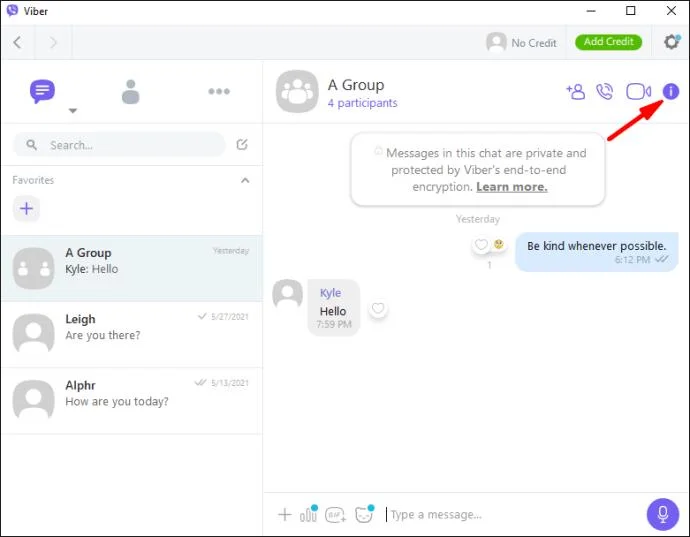The width and height of the screenshot is (690, 537).
Task: Click the Add Credit button
Action: pyautogui.click(x=609, y=42)
